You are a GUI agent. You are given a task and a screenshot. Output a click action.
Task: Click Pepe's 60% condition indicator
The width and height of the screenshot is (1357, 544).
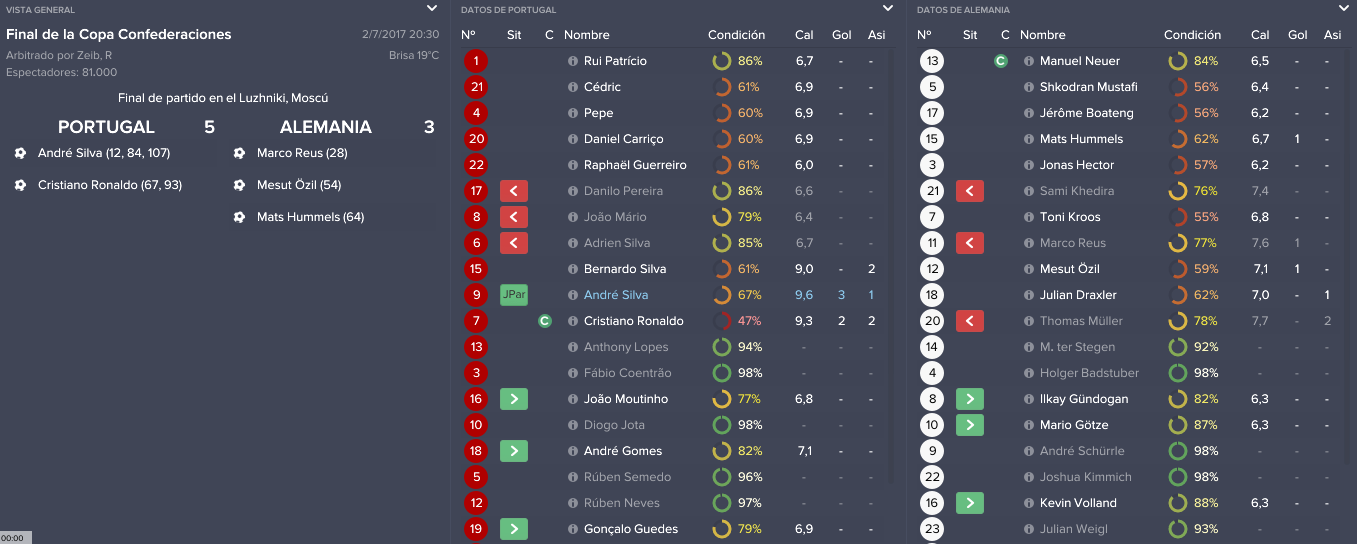coord(738,113)
